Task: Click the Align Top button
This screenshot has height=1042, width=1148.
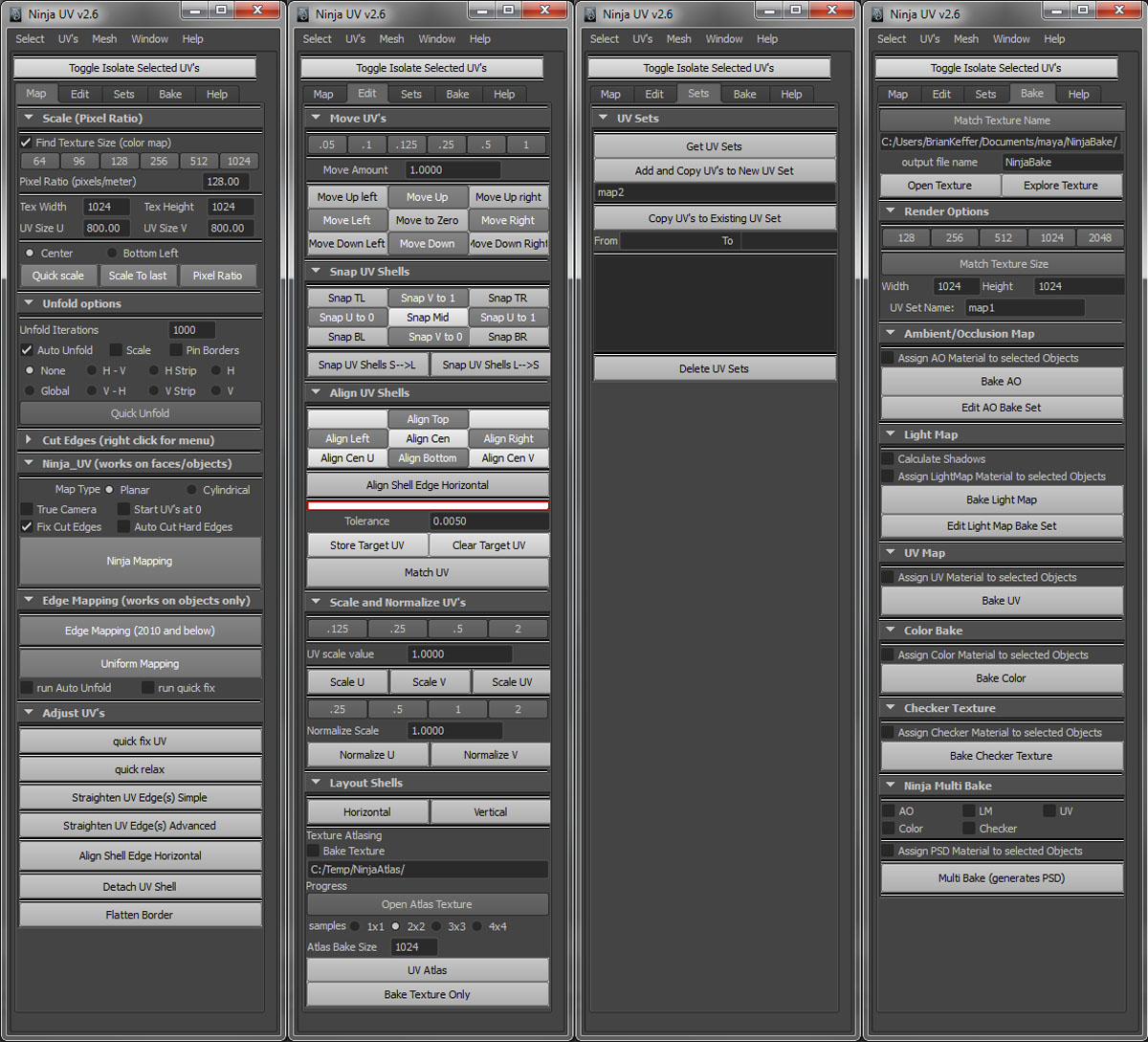Action: pos(428,419)
